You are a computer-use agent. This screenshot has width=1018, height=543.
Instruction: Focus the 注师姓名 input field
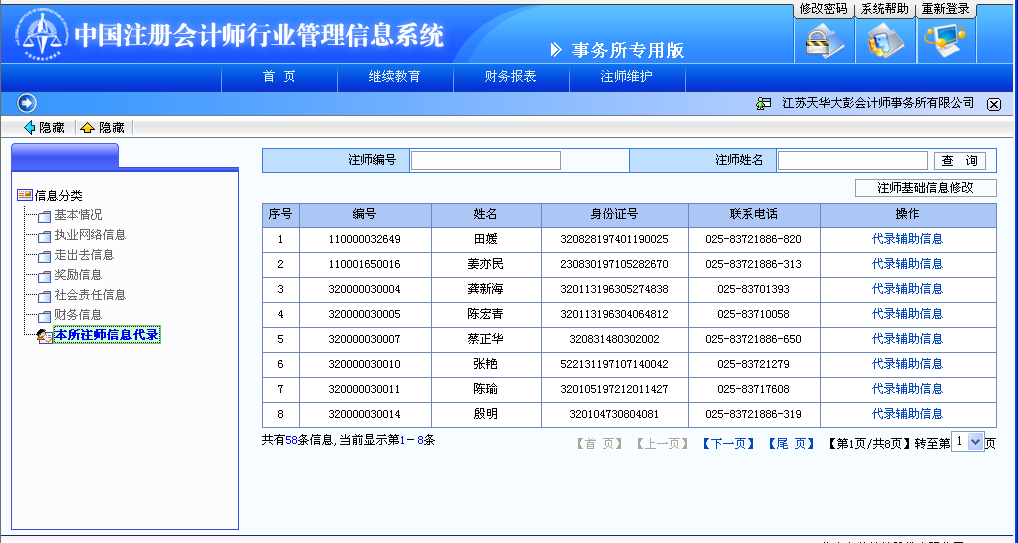pyautogui.click(x=852, y=160)
